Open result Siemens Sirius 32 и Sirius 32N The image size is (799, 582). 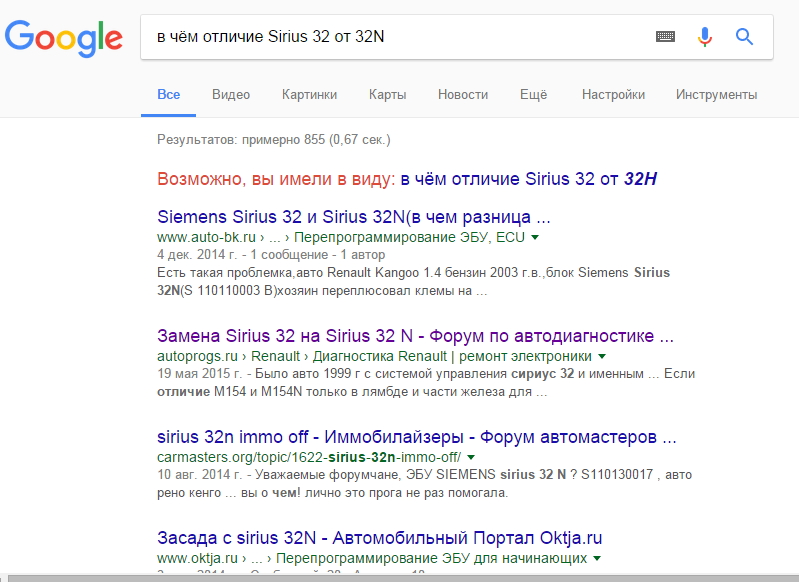354,217
